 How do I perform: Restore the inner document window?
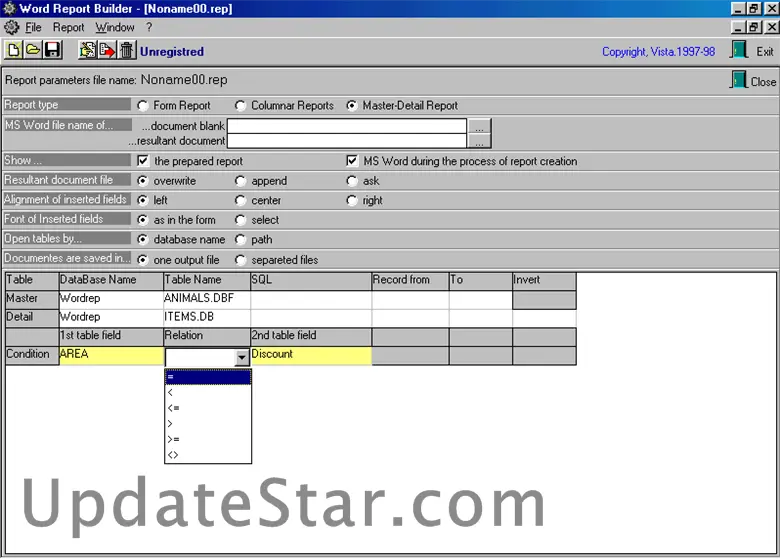pyautogui.click(x=754, y=27)
